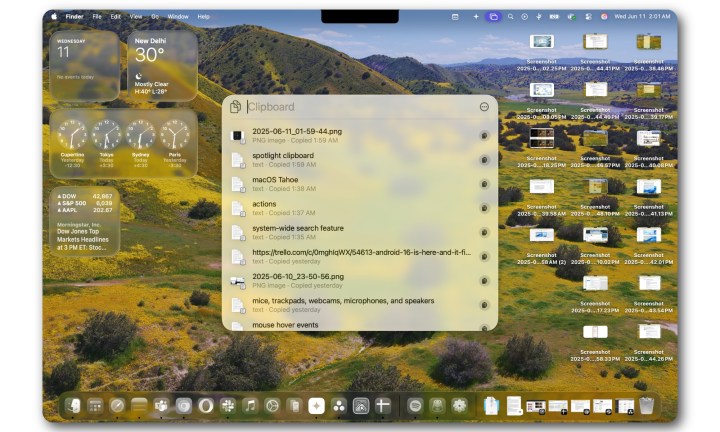Open Trash in the Dock
The height and width of the screenshot is (432, 720).
[647, 405]
